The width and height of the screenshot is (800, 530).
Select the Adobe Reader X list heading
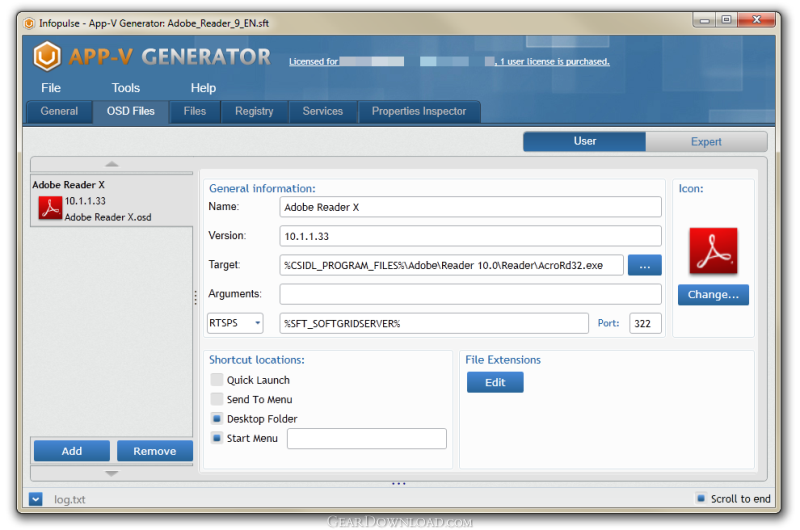pyautogui.click(x=68, y=185)
